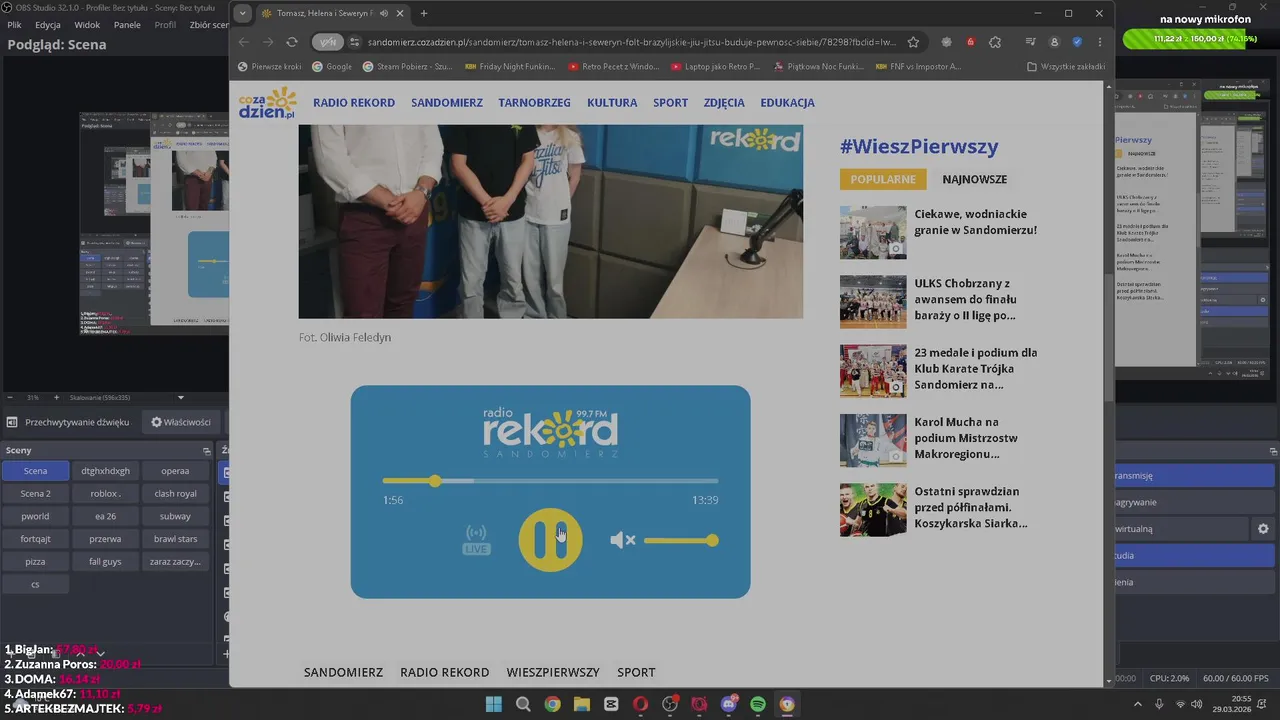Open Windows taskbar search
This screenshot has height=720, width=1280.
coord(523,704)
